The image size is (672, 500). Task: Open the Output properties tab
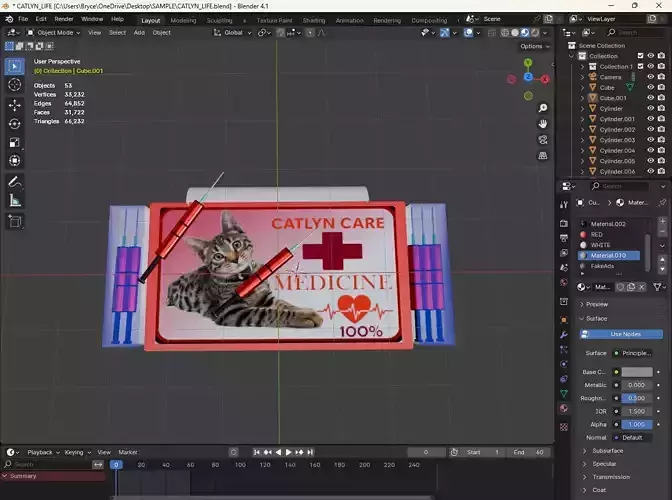564,238
